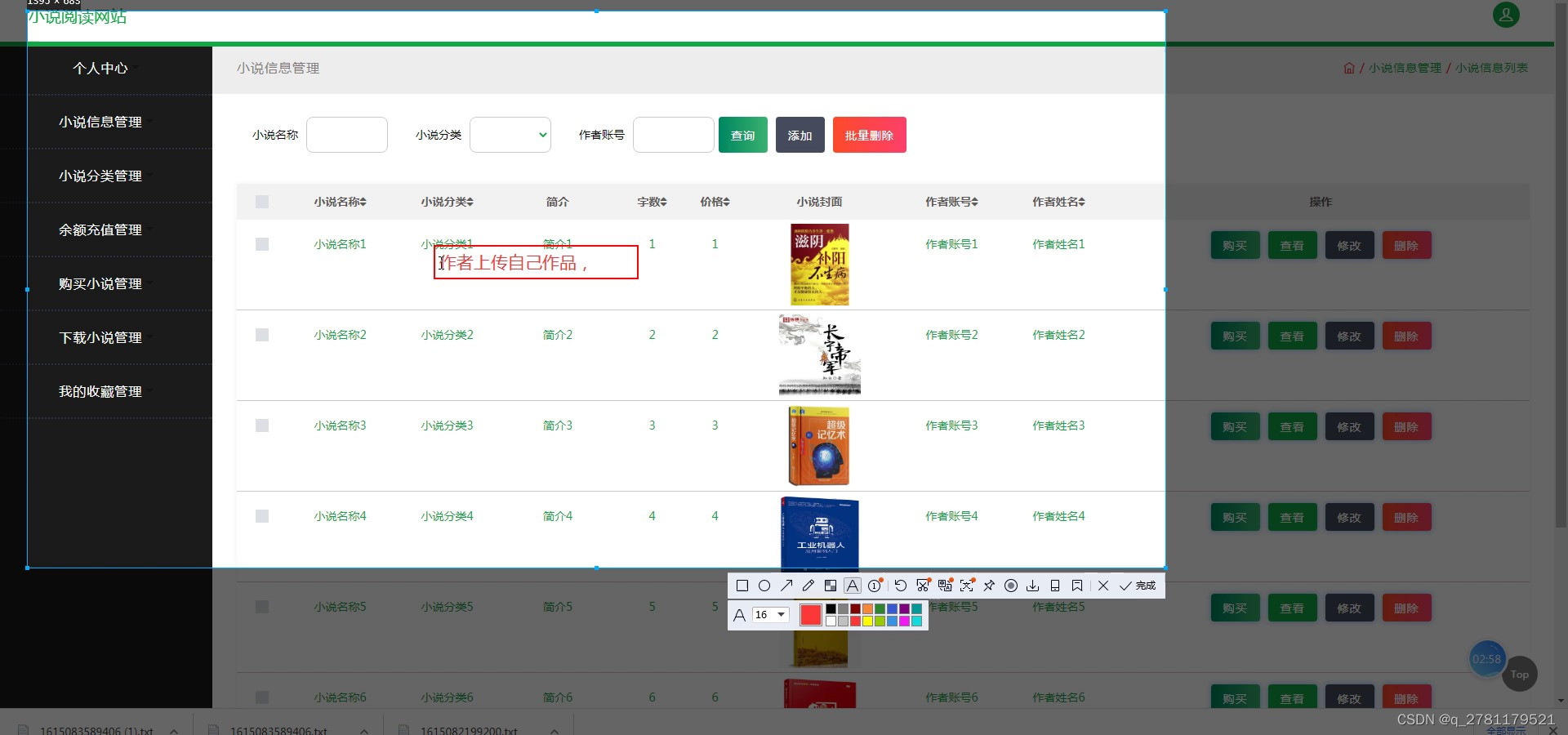Click the red 批量删除 button
The width and height of the screenshot is (1568, 735).
coord(870,135)
